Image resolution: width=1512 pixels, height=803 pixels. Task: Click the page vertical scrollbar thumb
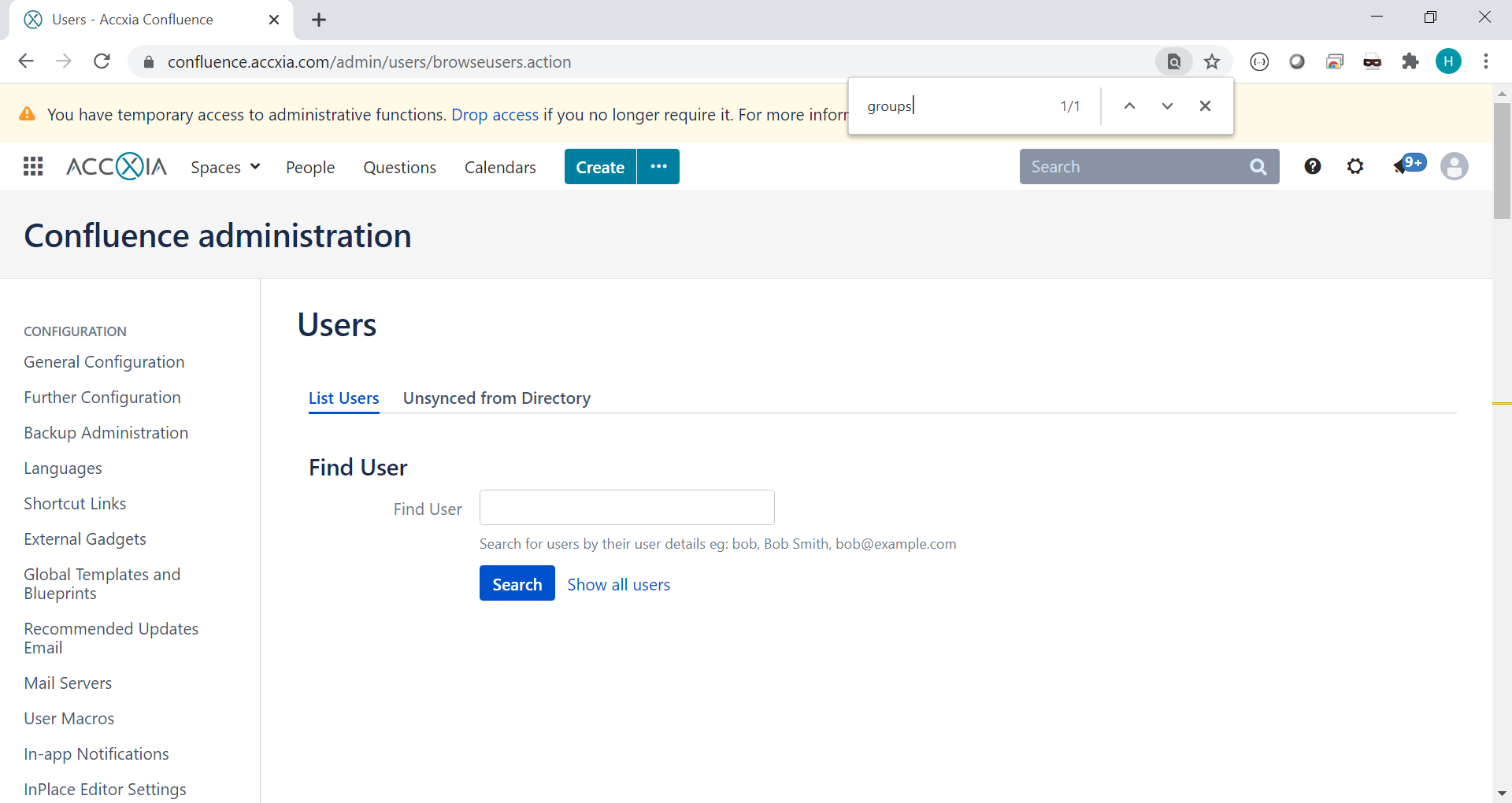click(1502, 161)
